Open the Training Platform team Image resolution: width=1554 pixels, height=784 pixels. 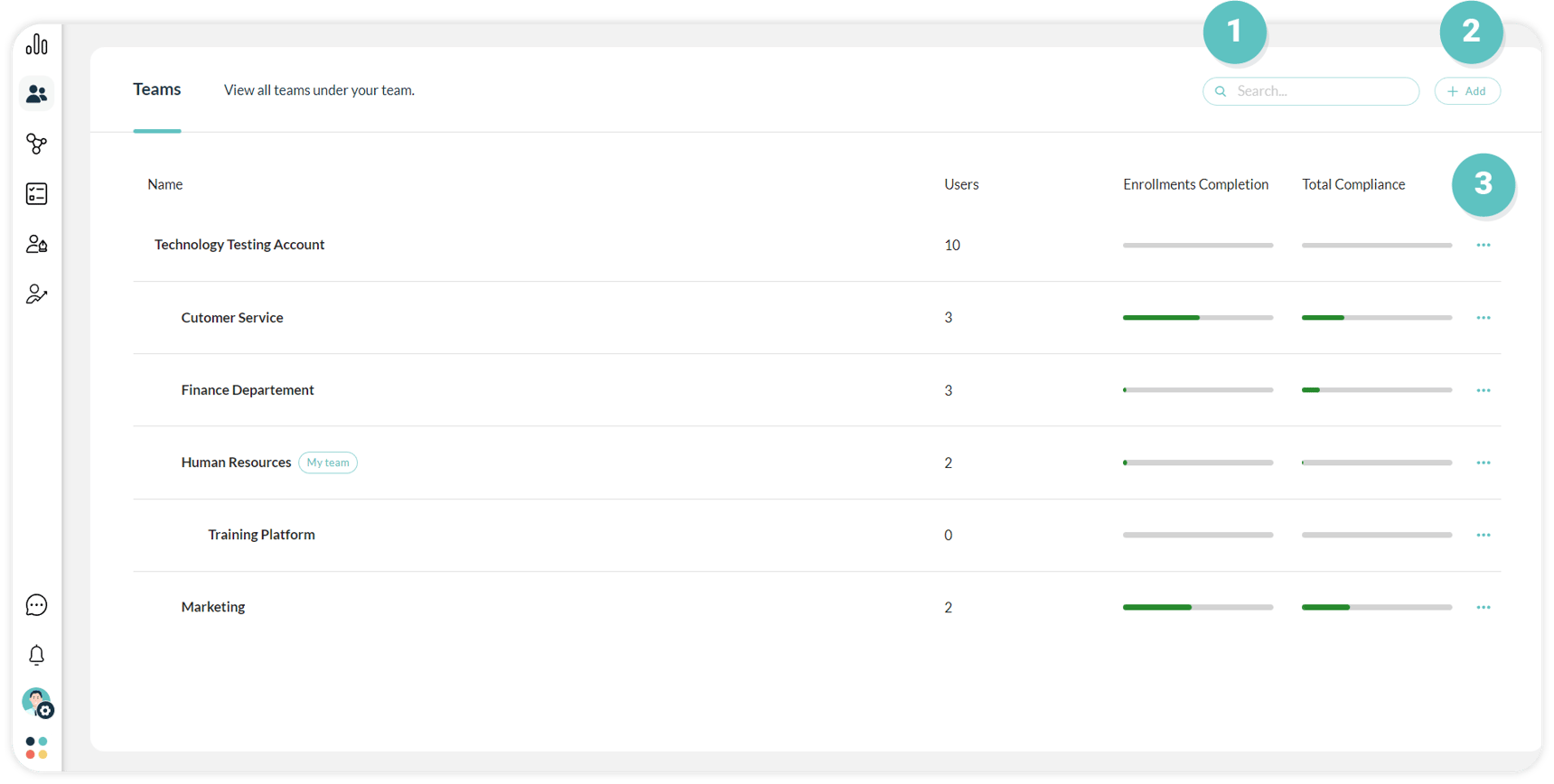click(x=261, y=535)
